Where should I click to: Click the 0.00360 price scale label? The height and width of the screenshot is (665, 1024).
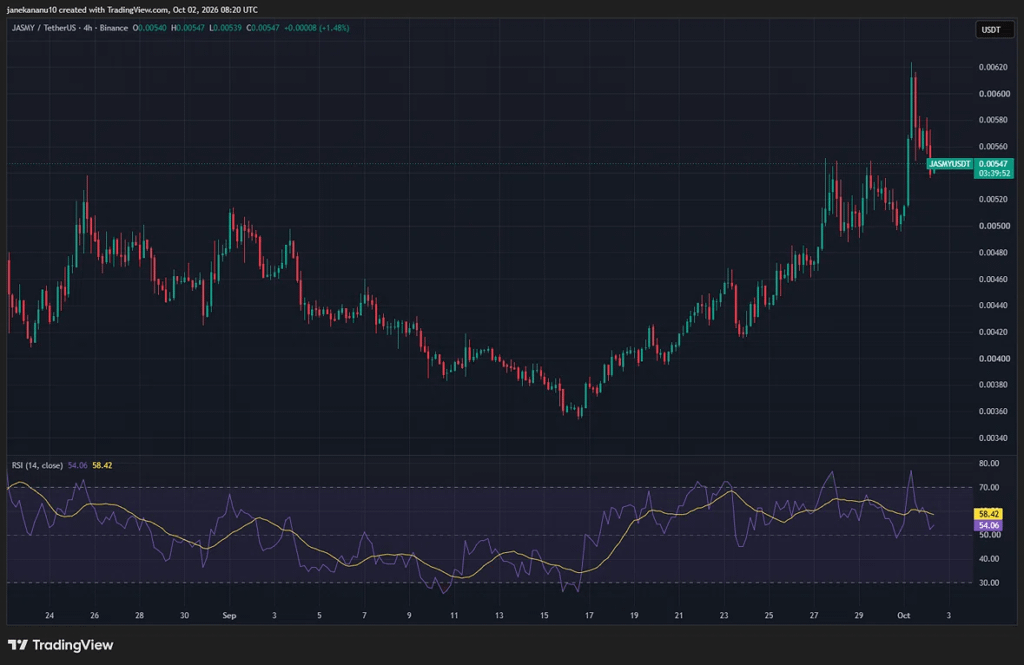[x=994, y=412]
